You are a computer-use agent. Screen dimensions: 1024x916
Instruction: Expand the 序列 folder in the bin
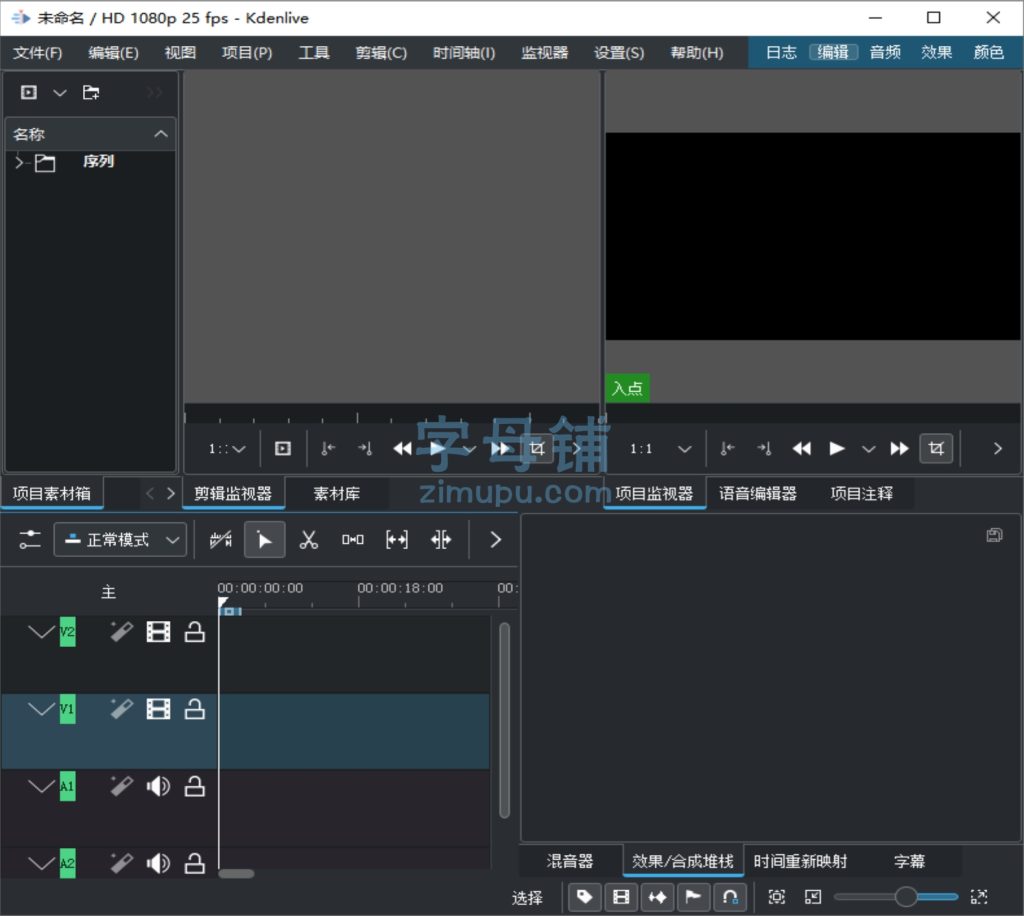click(20, 162)
